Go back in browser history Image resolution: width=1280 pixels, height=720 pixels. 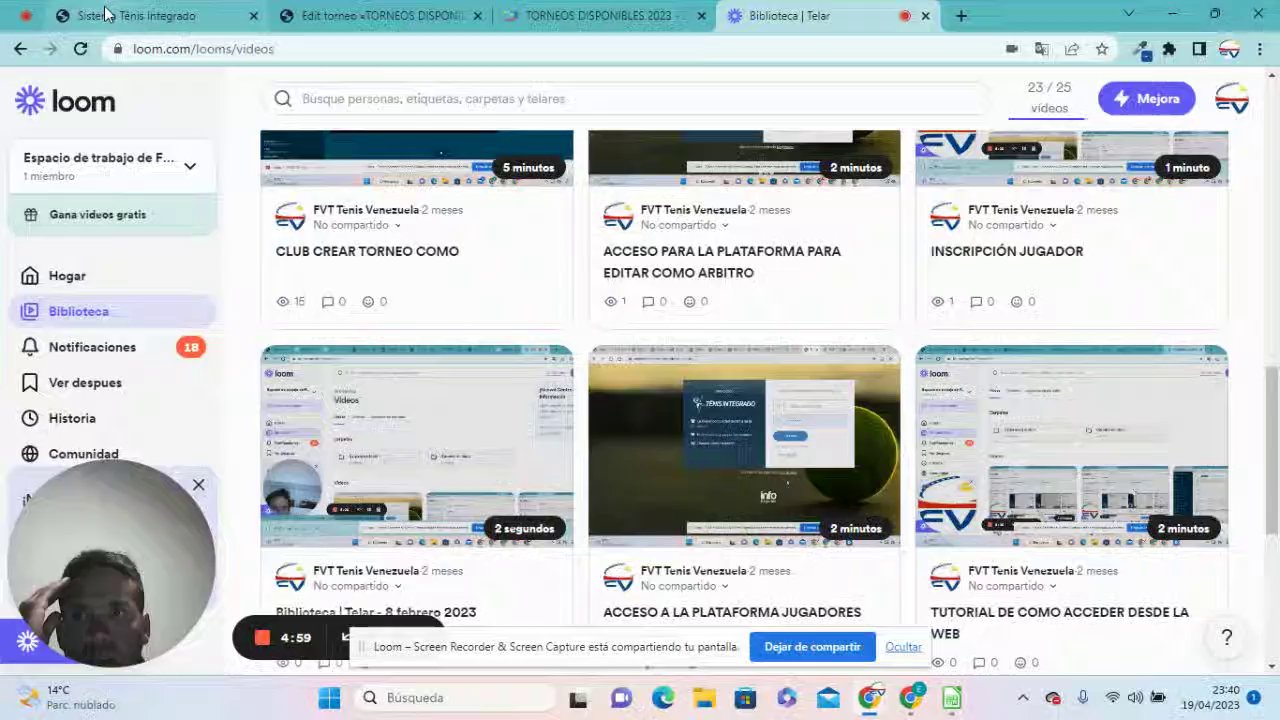pos(20,49)
